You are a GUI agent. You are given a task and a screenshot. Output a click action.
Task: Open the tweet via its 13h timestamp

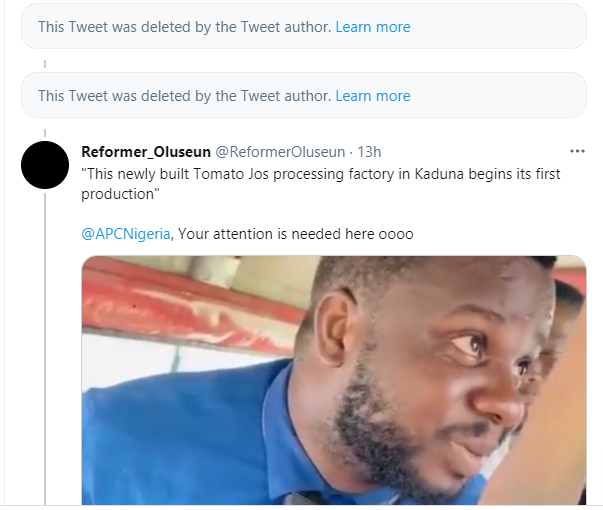click(x=368, y=152)
